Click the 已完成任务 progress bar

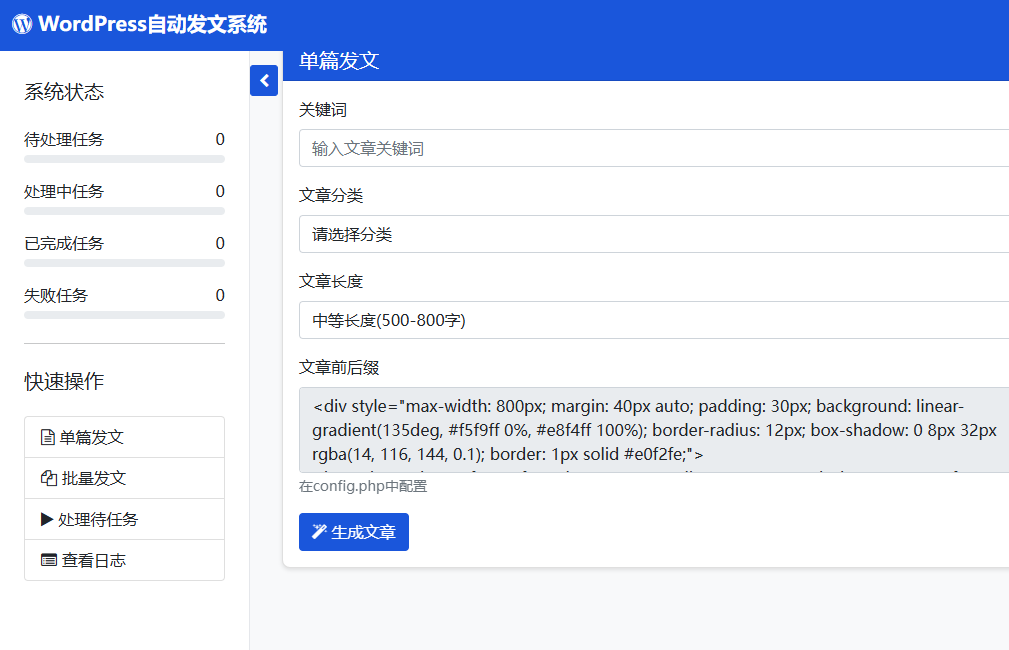pos(124,263)
